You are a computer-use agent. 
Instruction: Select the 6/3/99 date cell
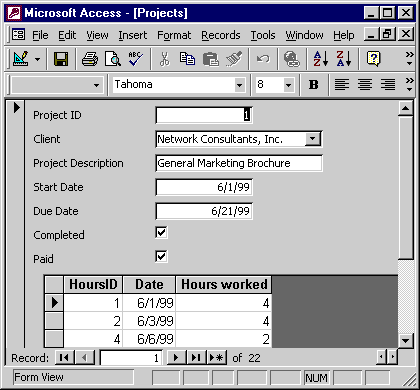coord(149,321)
